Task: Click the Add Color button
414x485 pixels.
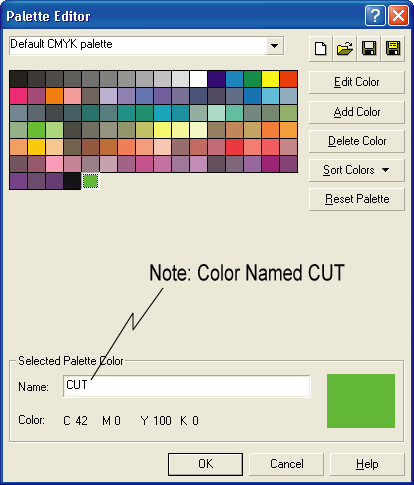Action: click(x=357, y=112)
